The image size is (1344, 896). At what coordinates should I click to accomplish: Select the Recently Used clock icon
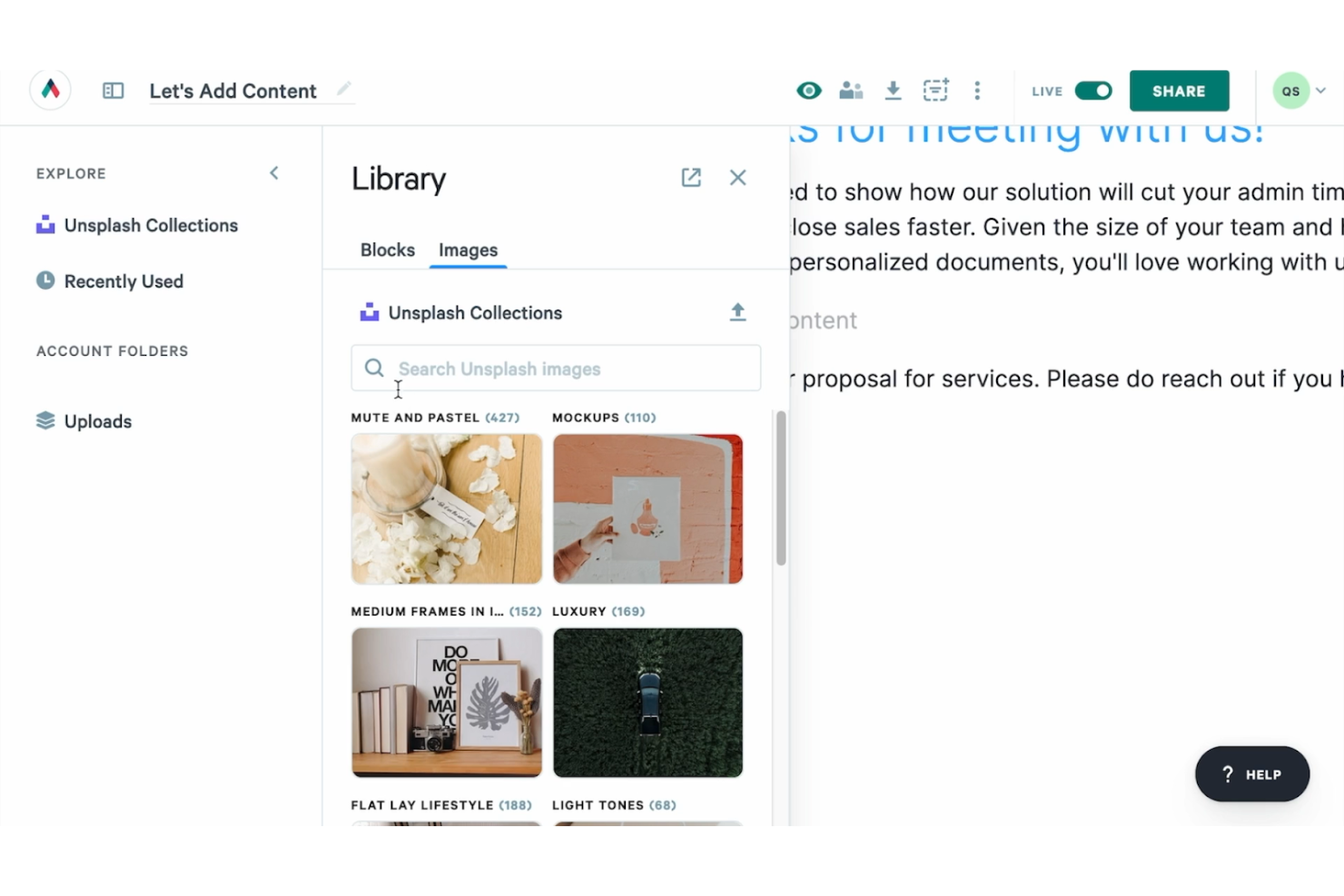click(45, 281)
